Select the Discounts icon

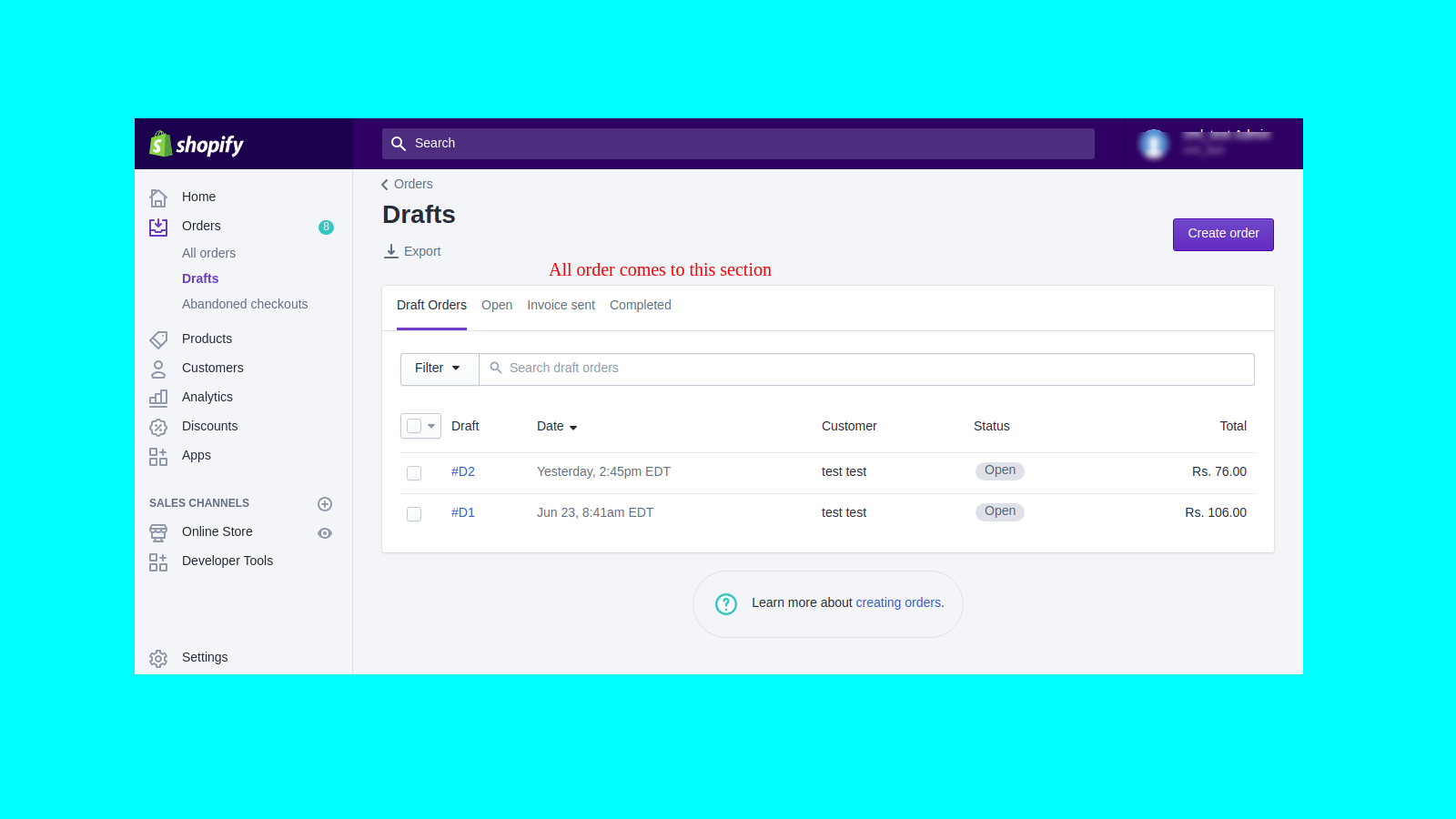pos(157,426)
